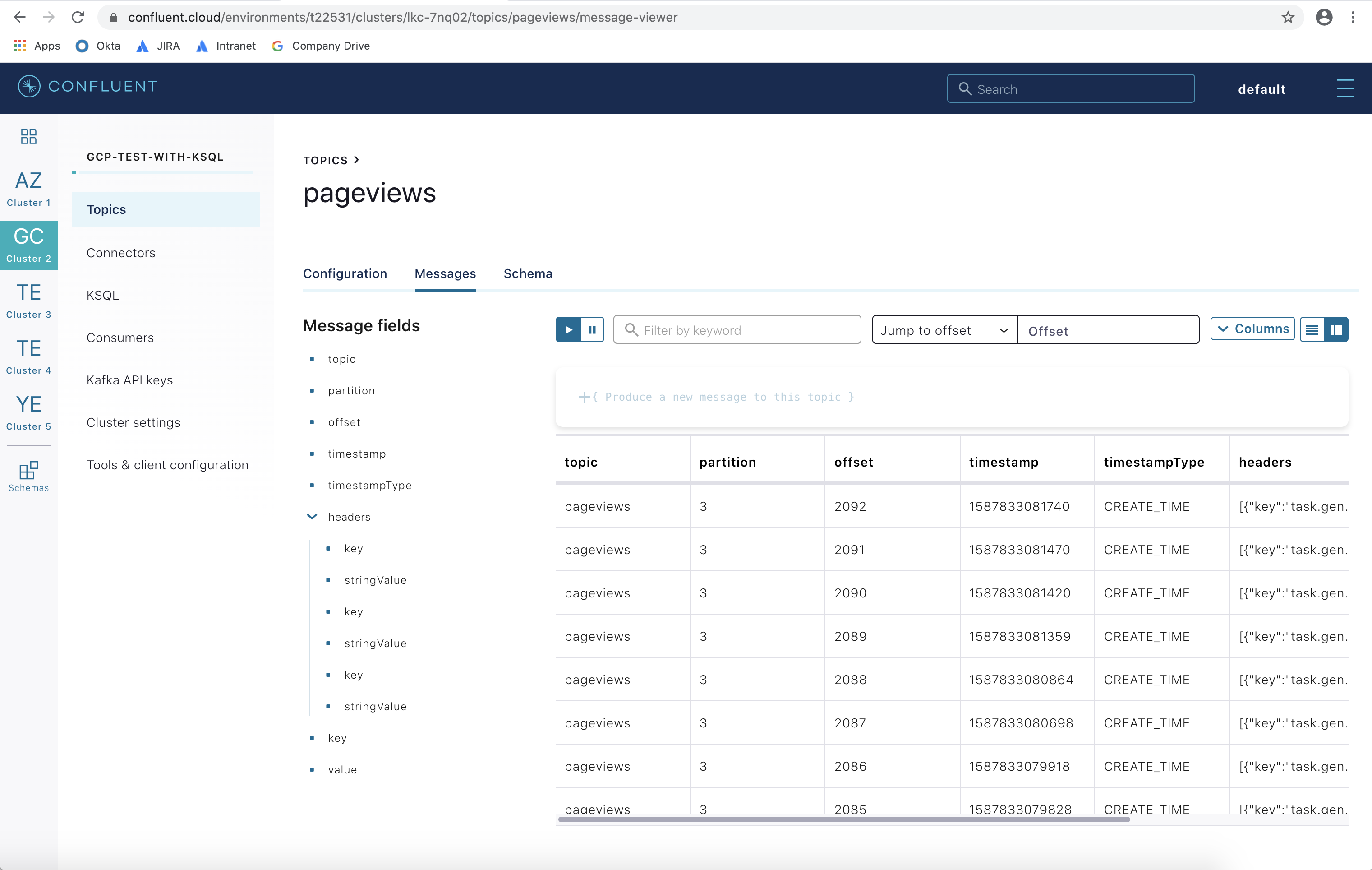Select the topic message field
The width and height of the screenshot is (1372, 870).
click(x=341, y=359)
